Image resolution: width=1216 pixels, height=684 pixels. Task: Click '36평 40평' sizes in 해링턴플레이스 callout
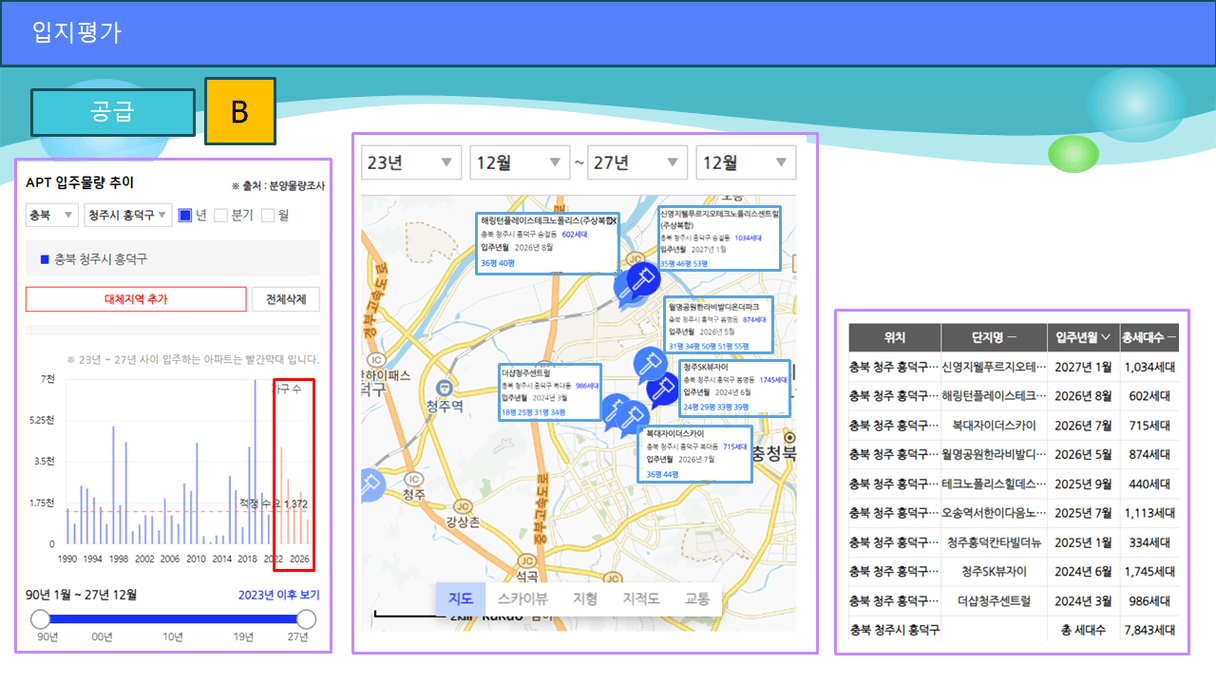[x=497, y=262]
